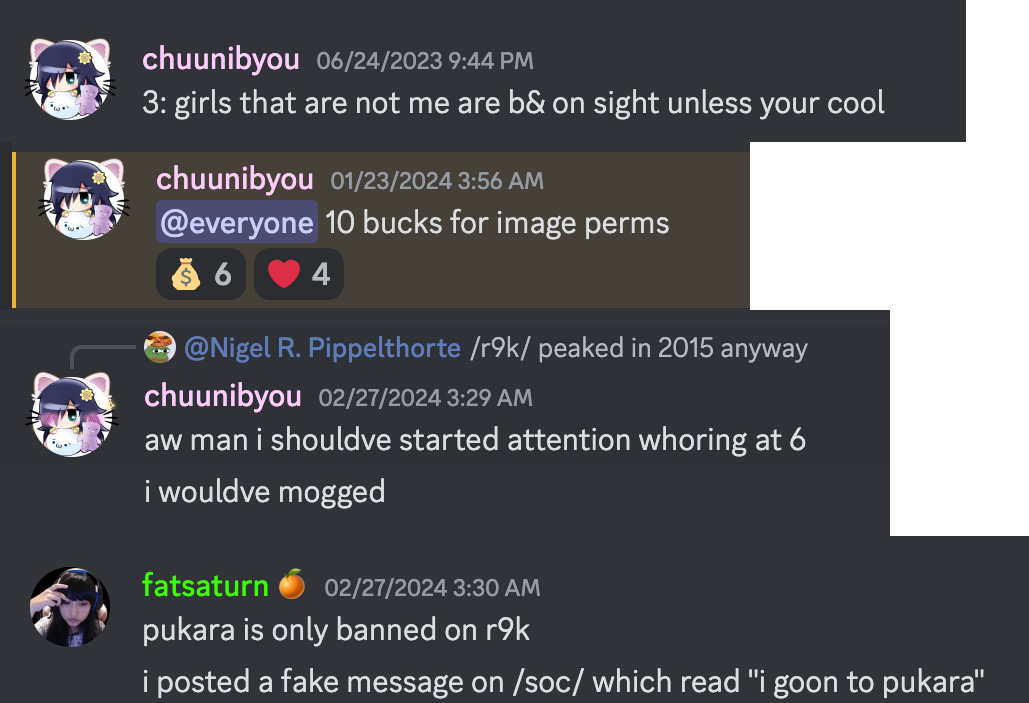Click the small Pepe avatar in the reply preview
The image size is (1029, 703).
point(160,347)
